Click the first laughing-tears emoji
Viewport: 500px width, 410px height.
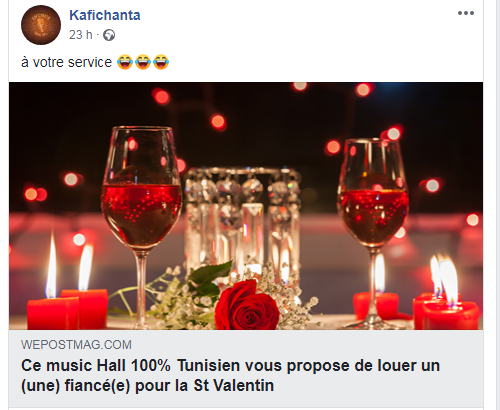point(125,62)
